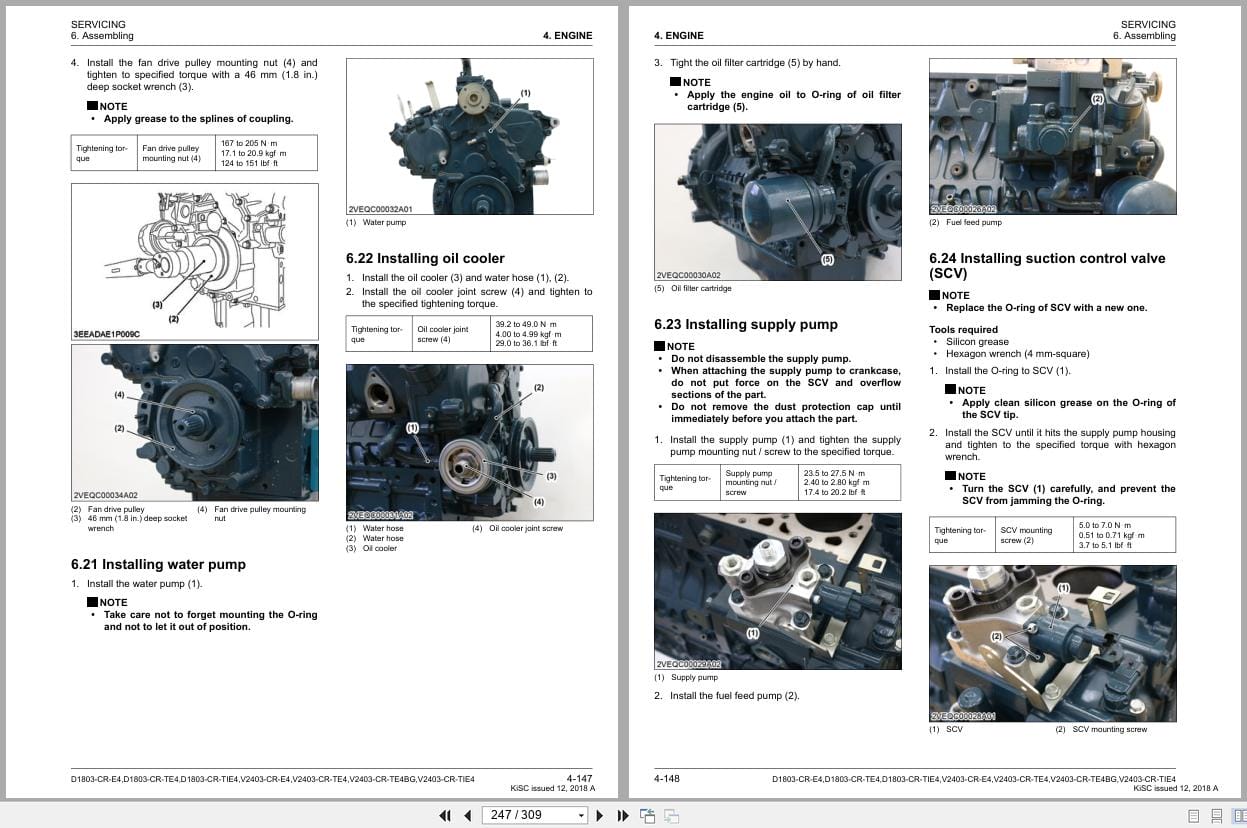Click heading '6.23 Installing supply pump'
1247x828 pixels.
pos(746,324)
